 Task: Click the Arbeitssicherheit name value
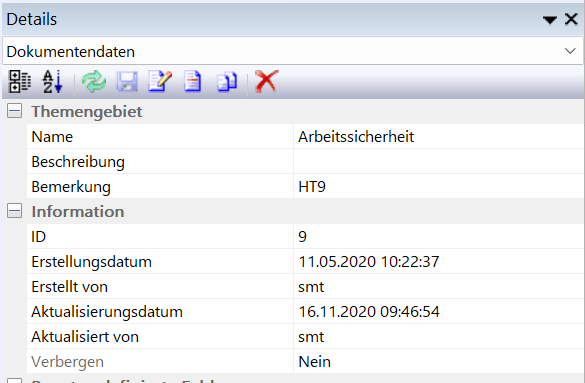coord(356,137)
